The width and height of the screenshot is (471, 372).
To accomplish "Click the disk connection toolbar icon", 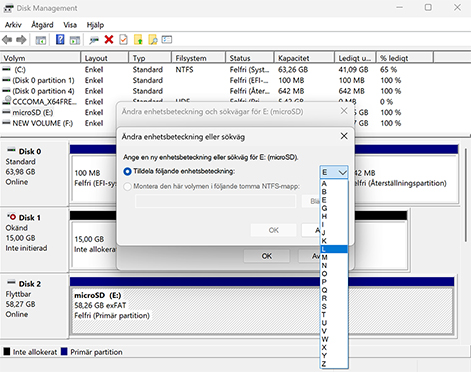I will [x=94, y=40].
